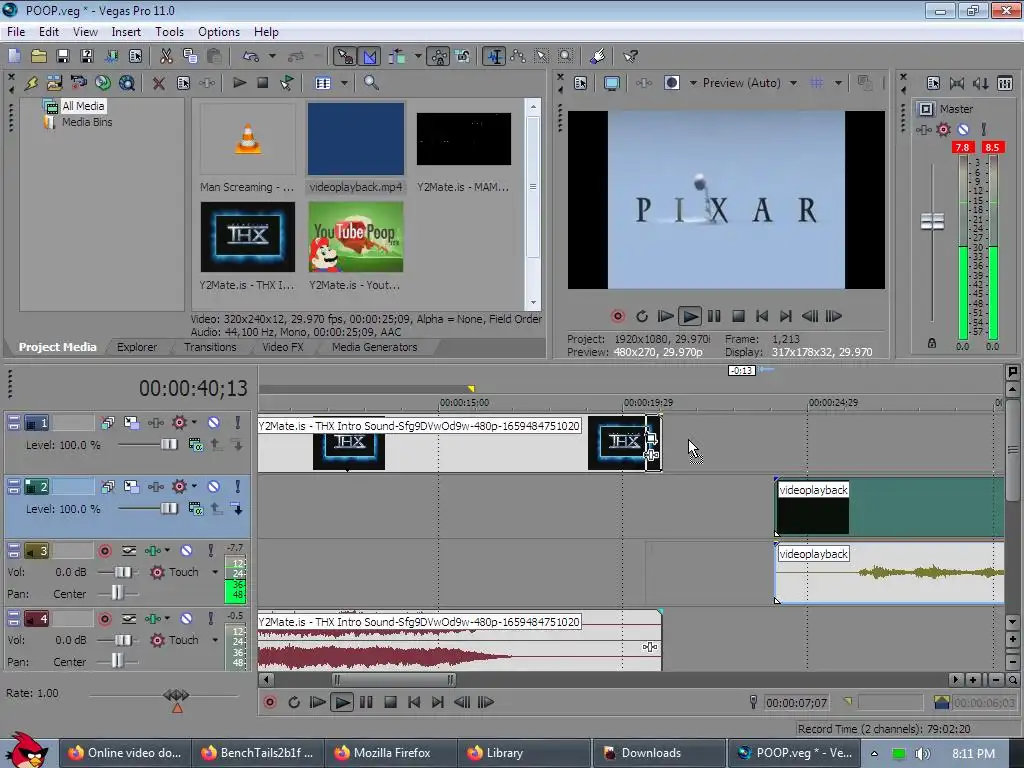Select the Zoom Edit tool icon
Image resolution: width=1024 pixels, height=768 pixels.
[x=566, y=56]
